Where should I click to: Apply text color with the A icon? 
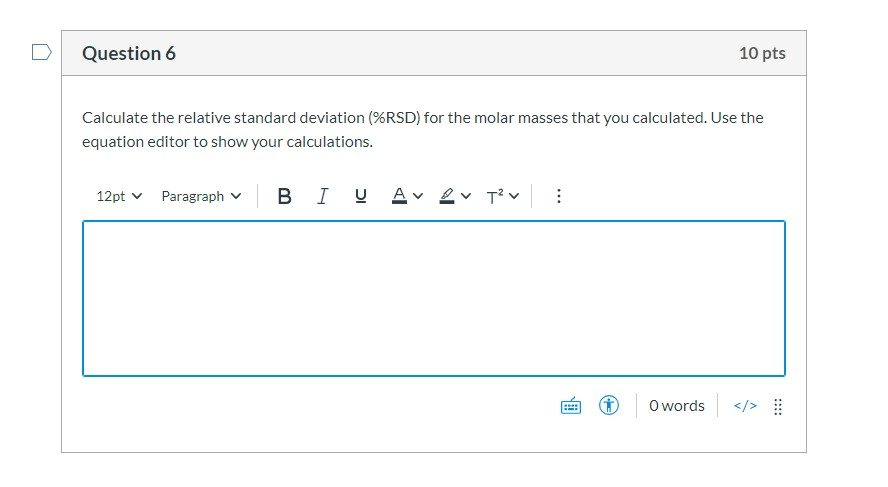pos(399,196)
